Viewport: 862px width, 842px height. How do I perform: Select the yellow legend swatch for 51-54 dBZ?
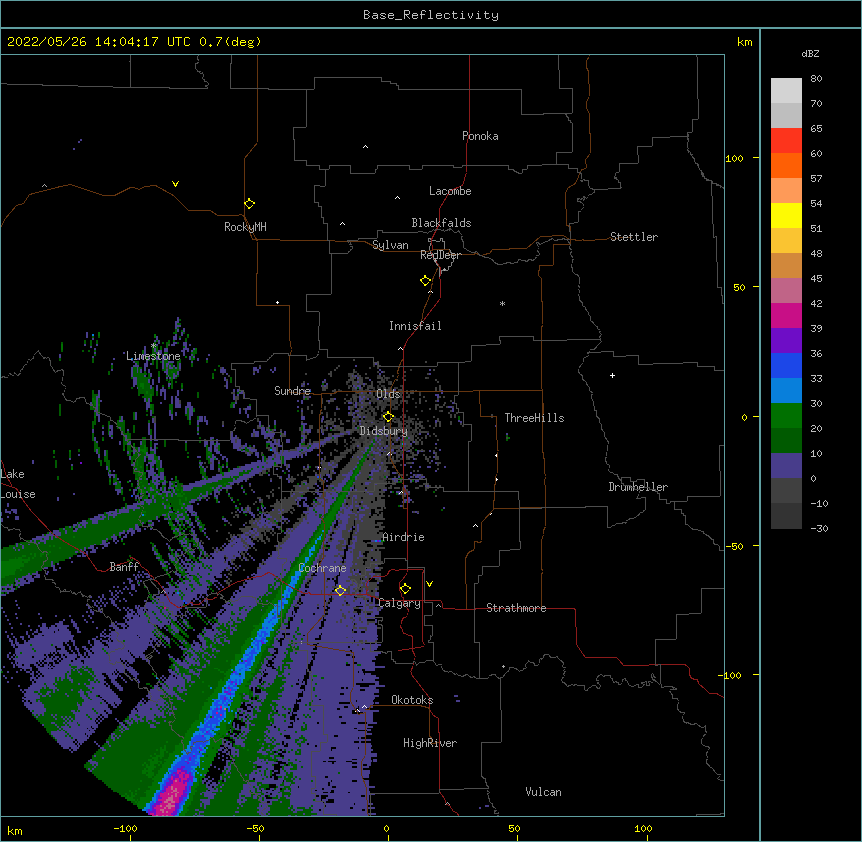[786, 215]
